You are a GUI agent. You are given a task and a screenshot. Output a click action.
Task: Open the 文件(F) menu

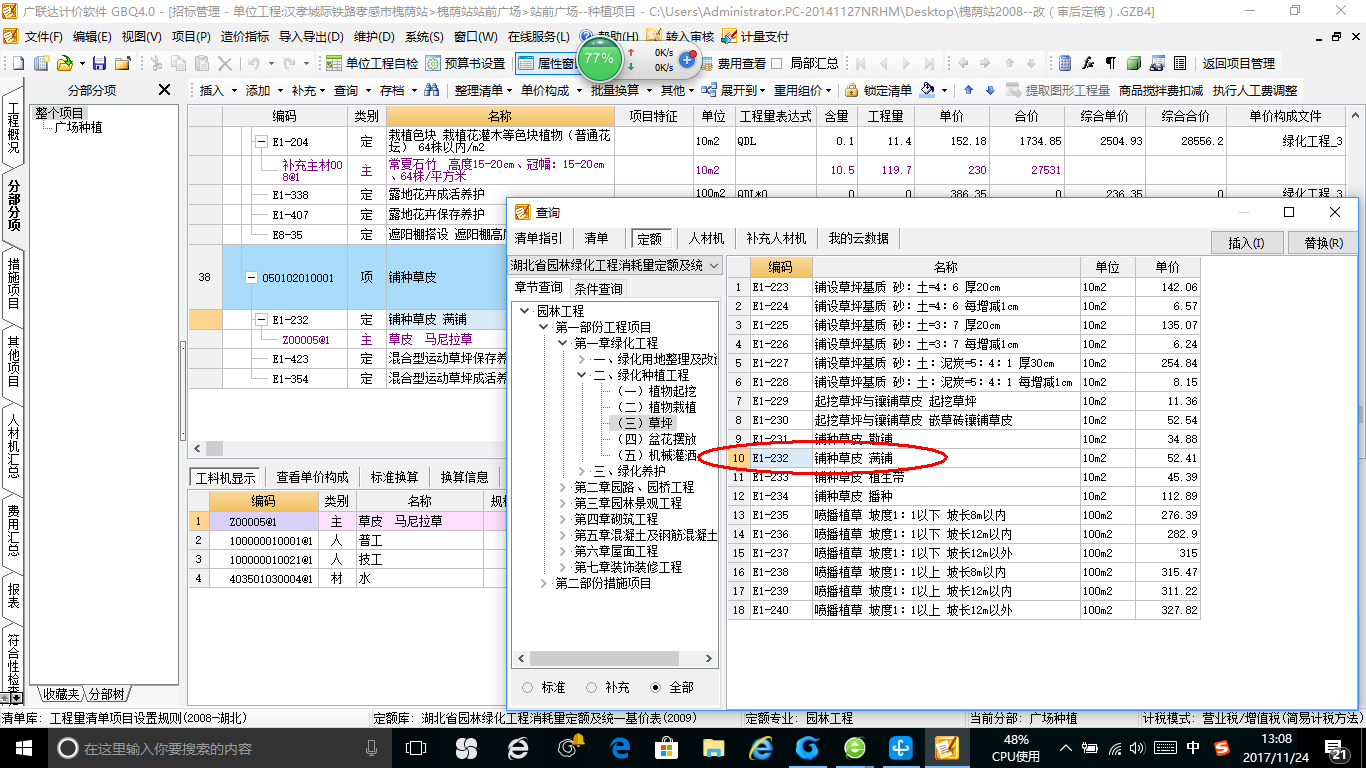pyautogui.click(x=44, y=37)
